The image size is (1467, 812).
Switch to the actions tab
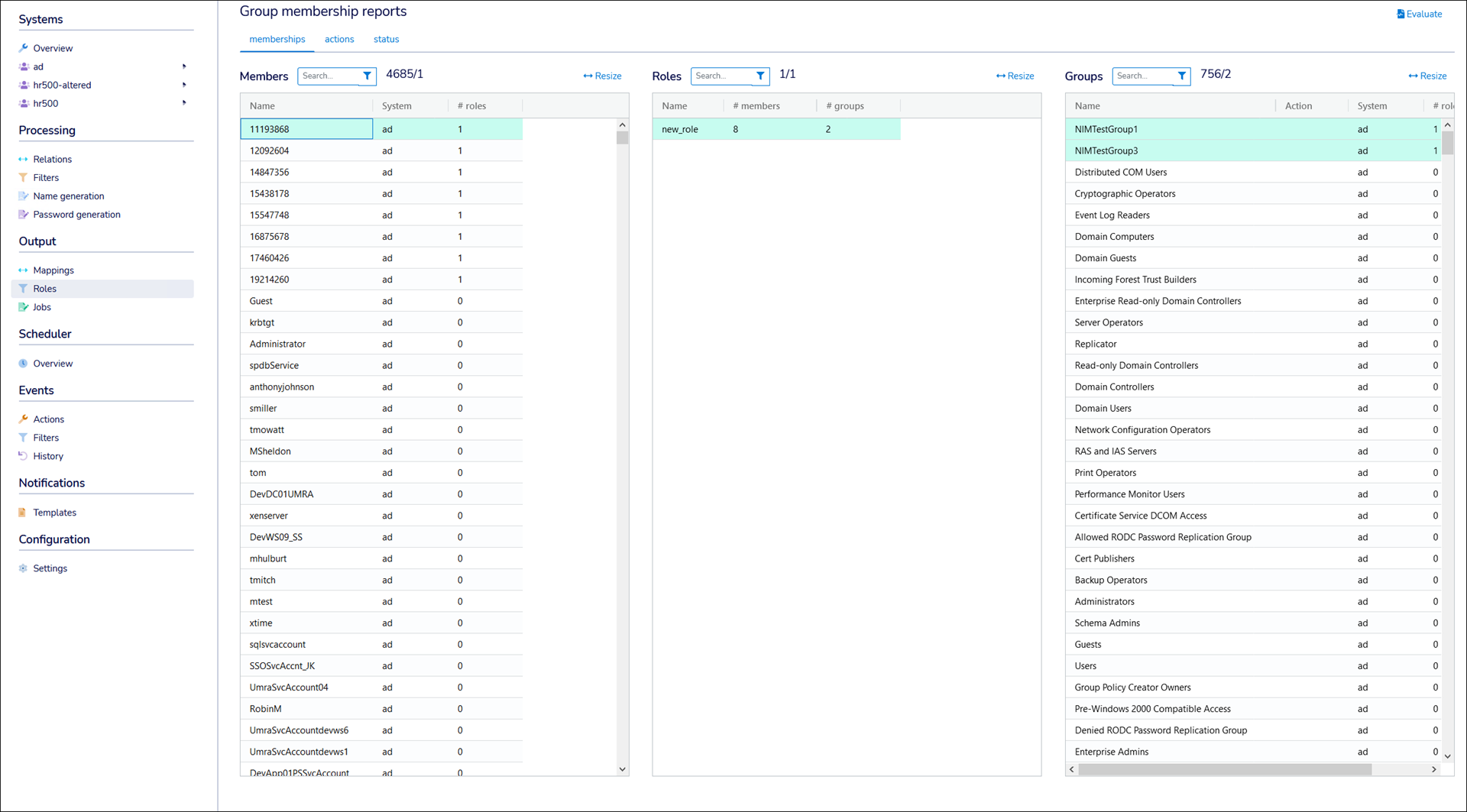pyautogui.click(x=339, y=39)
